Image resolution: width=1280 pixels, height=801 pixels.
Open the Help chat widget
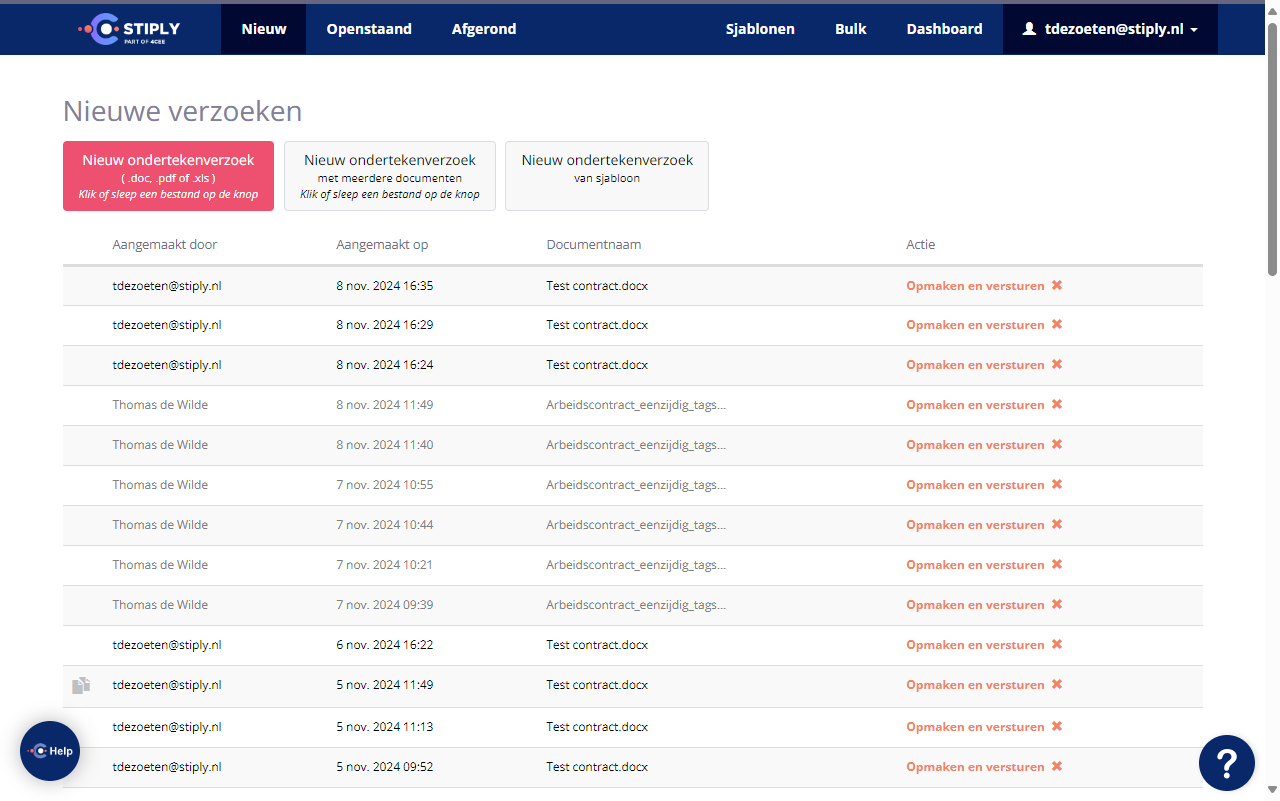pyautogui.click(x=50, y=751)
